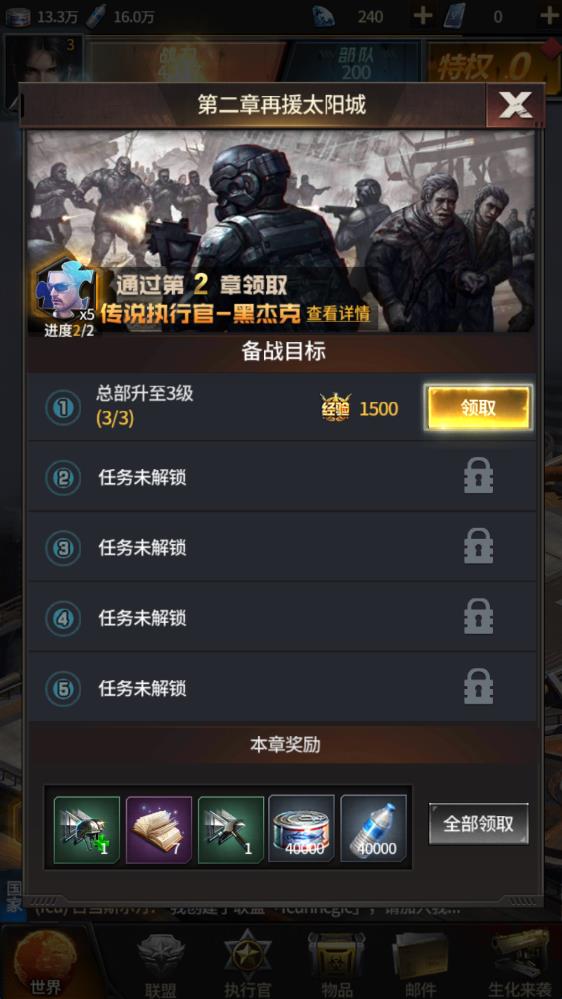Open the 执行官 officer menu

click(x=248, y=963)
